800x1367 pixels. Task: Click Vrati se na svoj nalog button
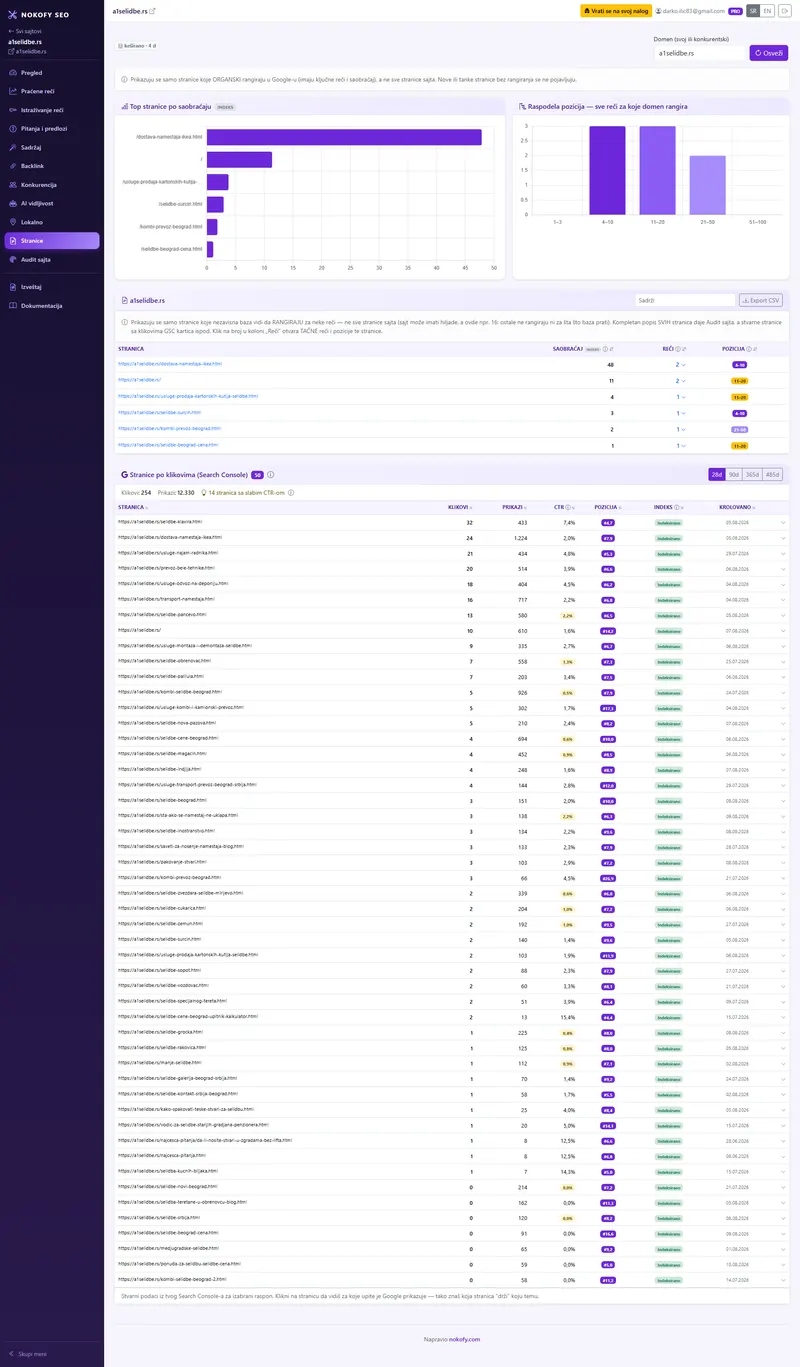tap(616, 10)
